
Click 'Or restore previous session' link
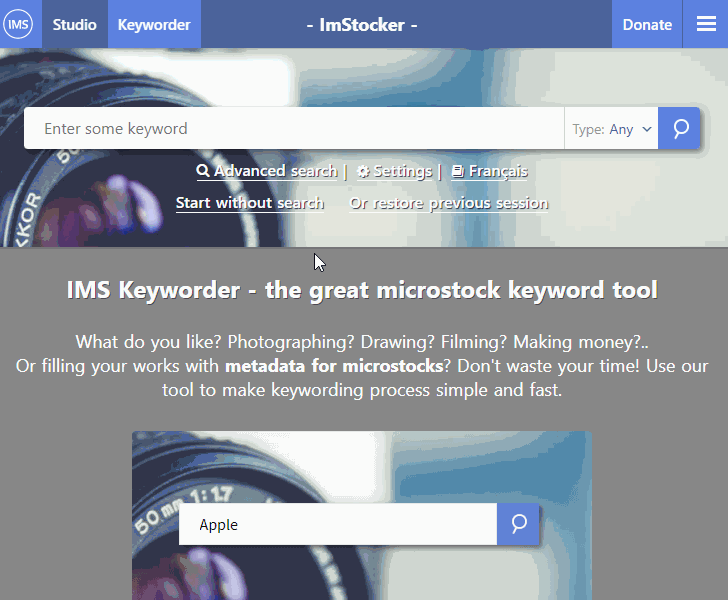[448, 203]
